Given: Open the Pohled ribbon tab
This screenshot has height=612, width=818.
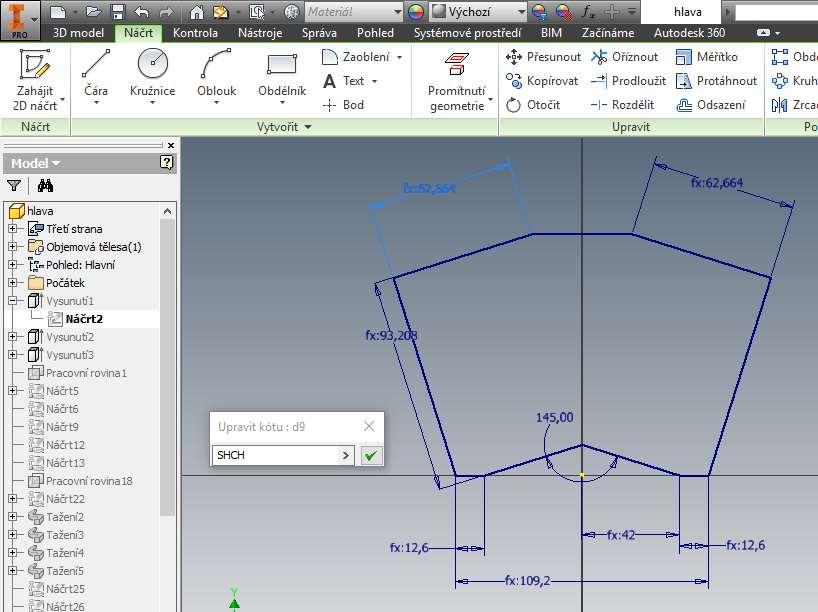Looking at the screenshot, I should click(x=375, y=33).
